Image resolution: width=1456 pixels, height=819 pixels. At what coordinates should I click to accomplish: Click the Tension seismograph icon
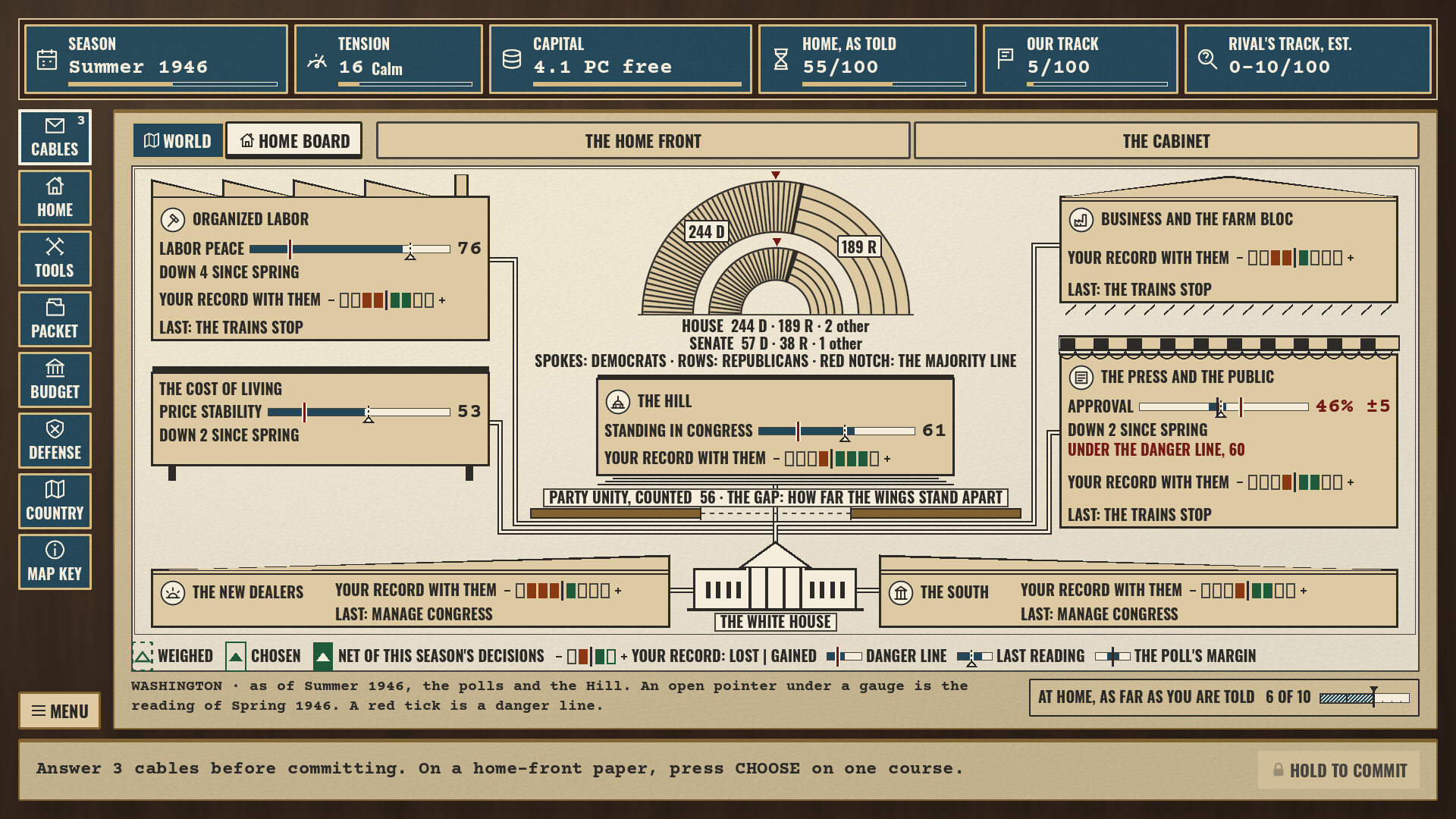click(x=317, y=61)
